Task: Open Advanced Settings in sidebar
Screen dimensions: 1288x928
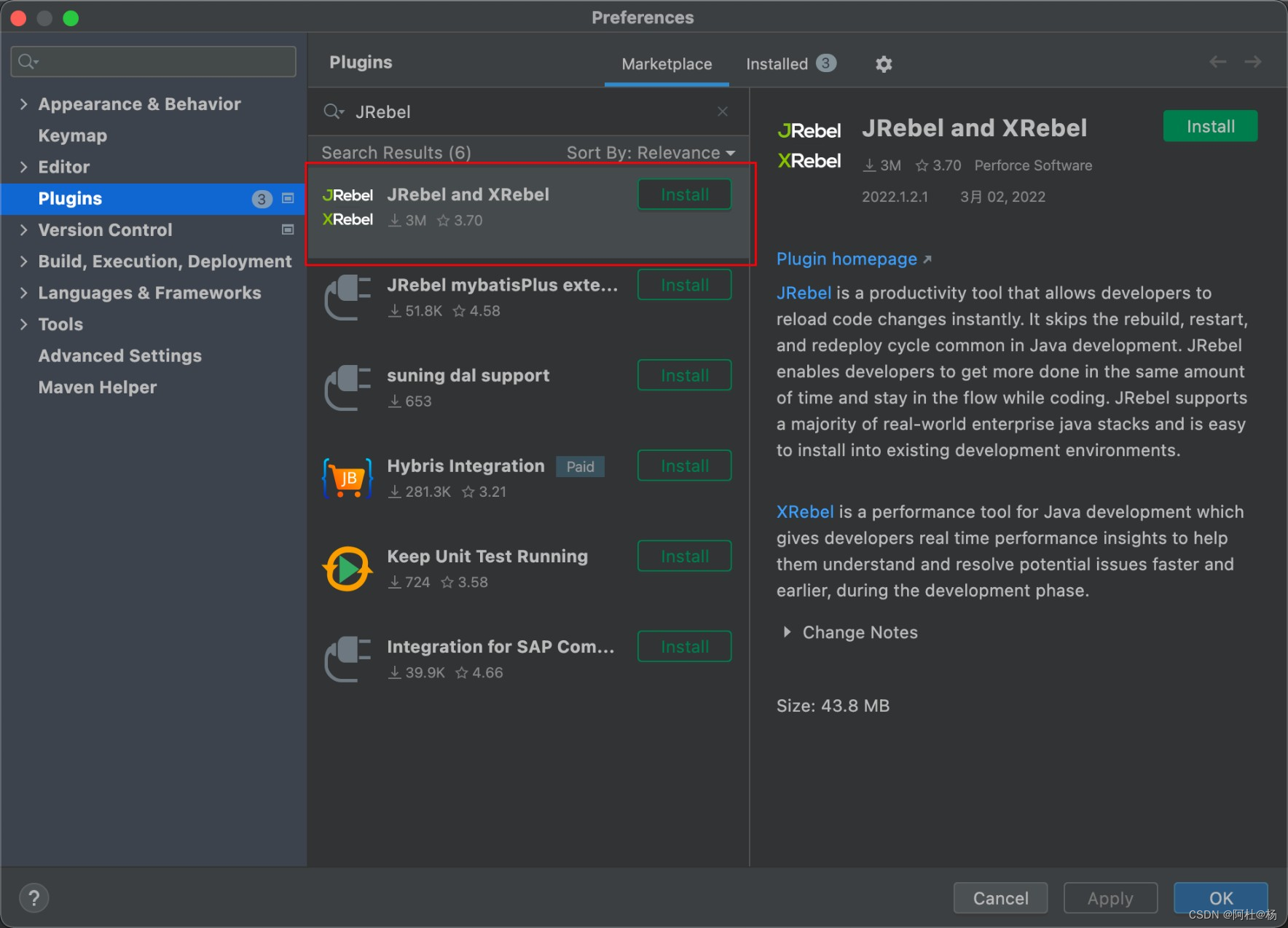Action: (x=120, y=355)
